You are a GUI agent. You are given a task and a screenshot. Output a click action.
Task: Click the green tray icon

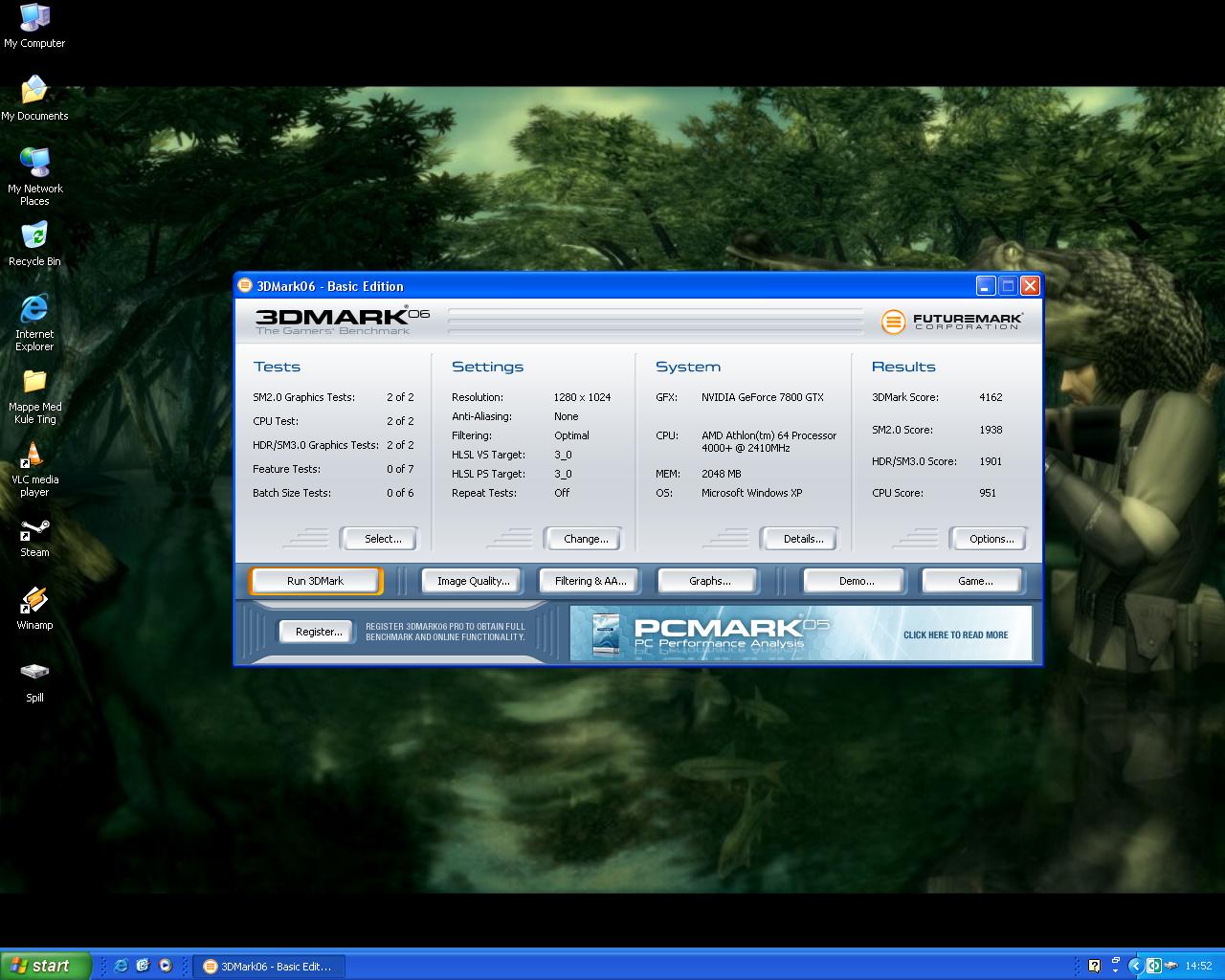point(1154,966)
